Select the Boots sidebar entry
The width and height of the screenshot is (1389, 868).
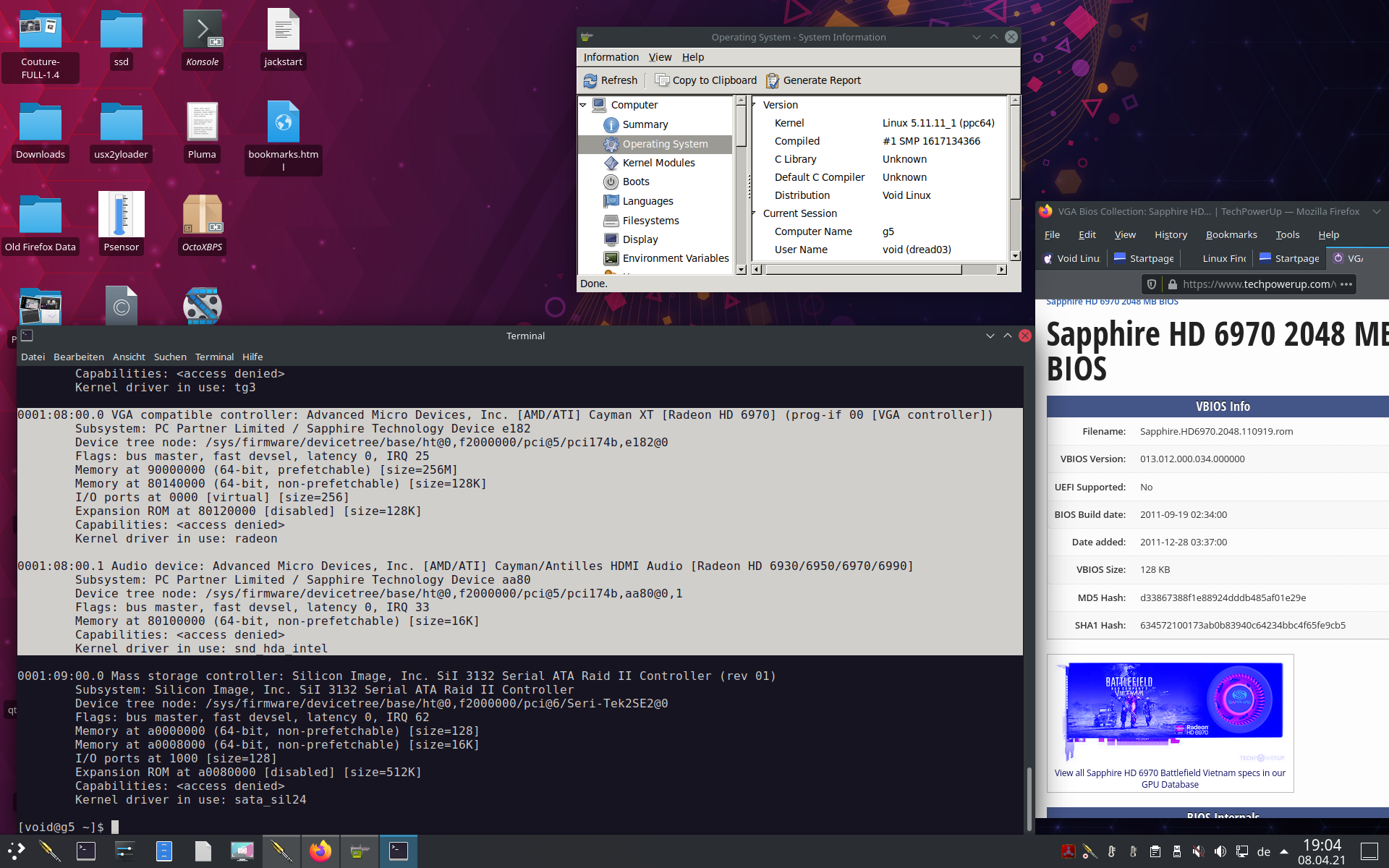tap(635, 182)
